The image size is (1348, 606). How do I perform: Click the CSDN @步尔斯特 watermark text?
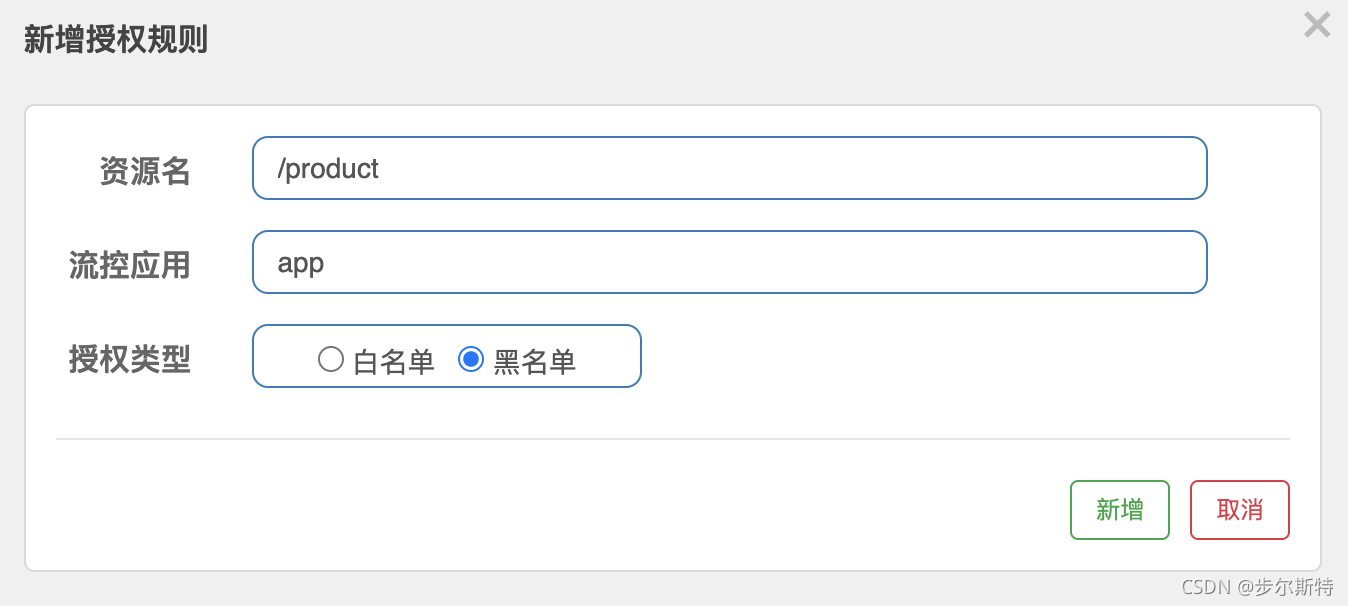(x=1257, y=587)
